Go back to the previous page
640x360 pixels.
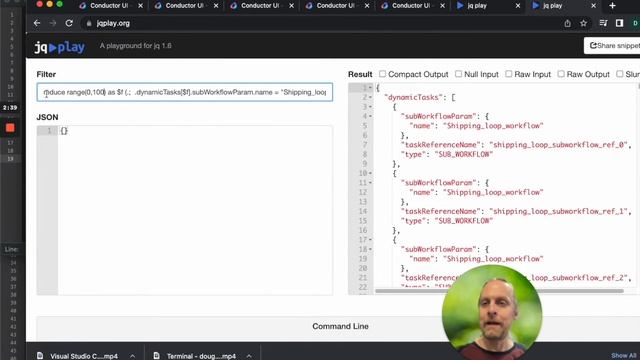(37, 23)
